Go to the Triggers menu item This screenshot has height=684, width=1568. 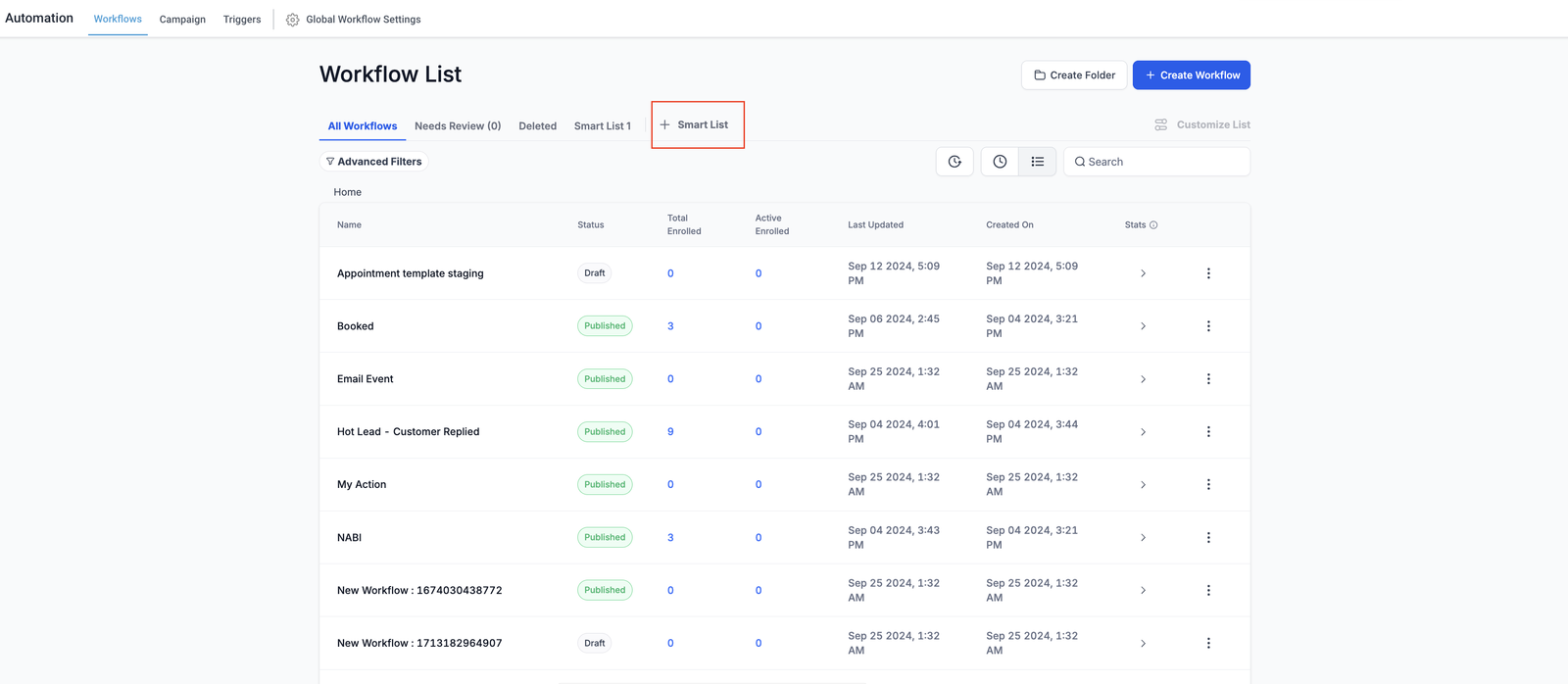tap(242, 20)
